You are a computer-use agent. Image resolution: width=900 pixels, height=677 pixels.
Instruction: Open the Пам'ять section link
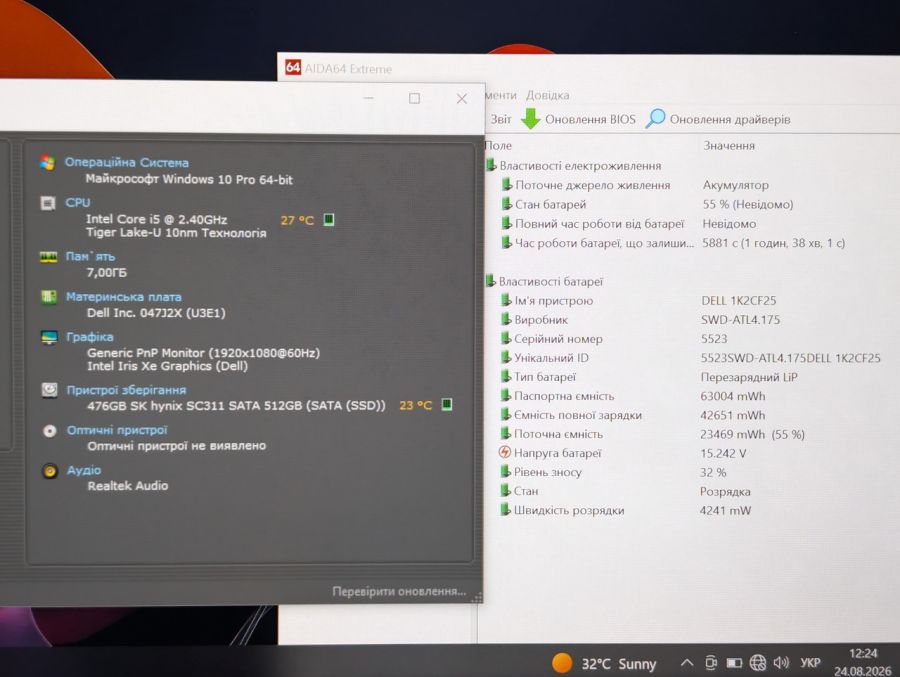(90, 256)
